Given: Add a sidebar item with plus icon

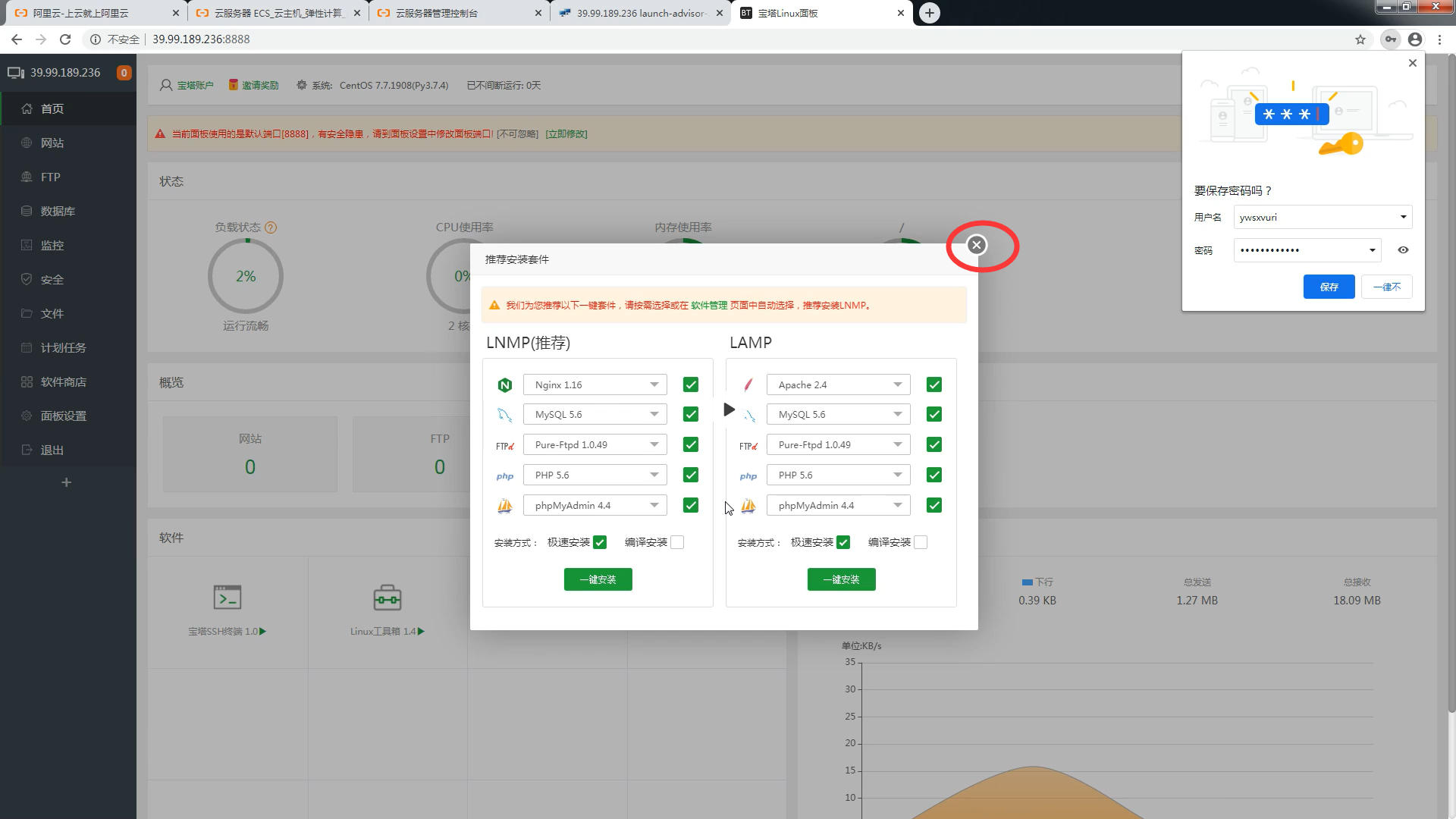Looking at the screenshot, I should coord(67,482).
